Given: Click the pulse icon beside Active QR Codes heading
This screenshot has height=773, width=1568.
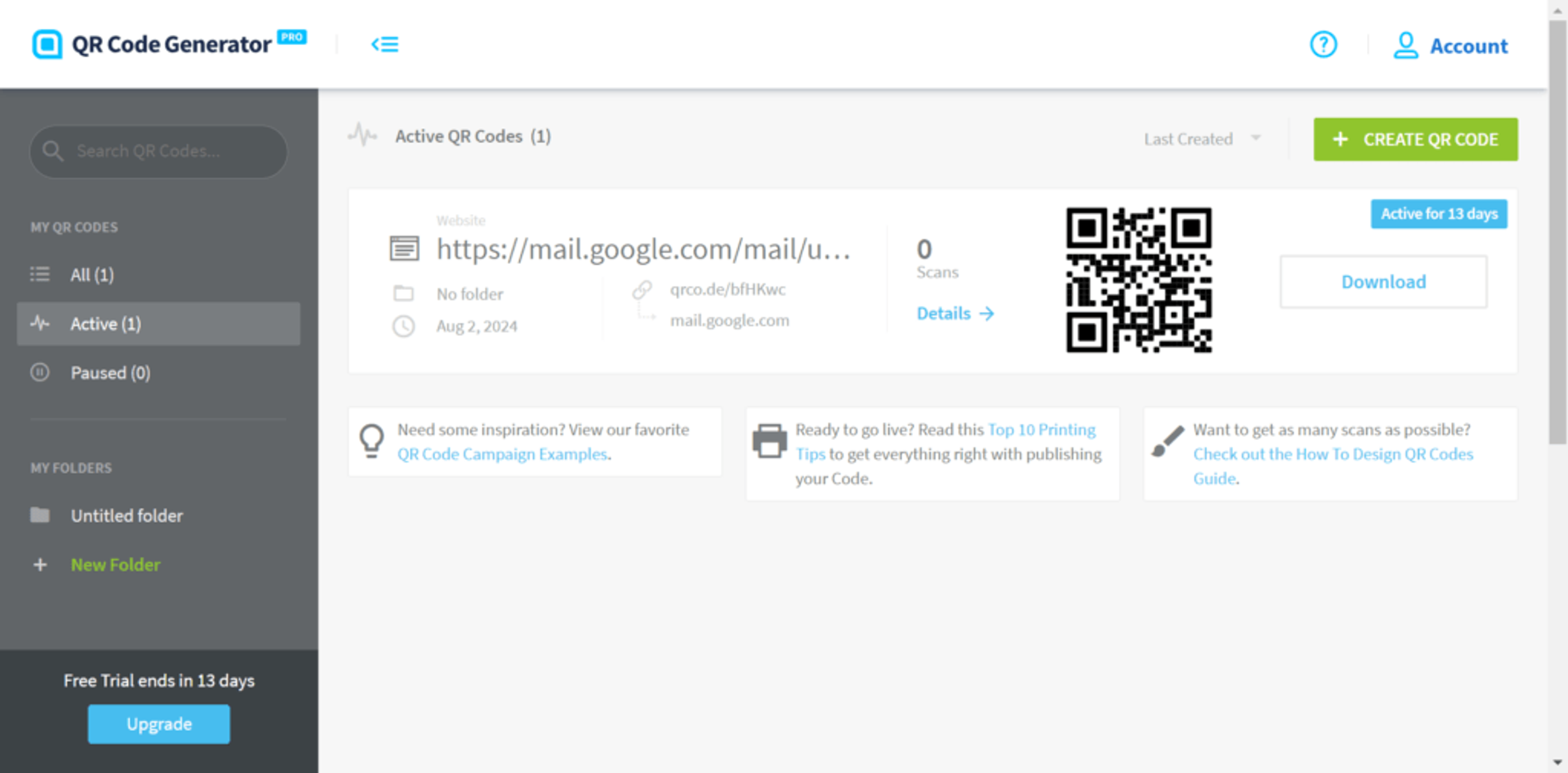Looking at the screenshot, I should click(362, 135).
